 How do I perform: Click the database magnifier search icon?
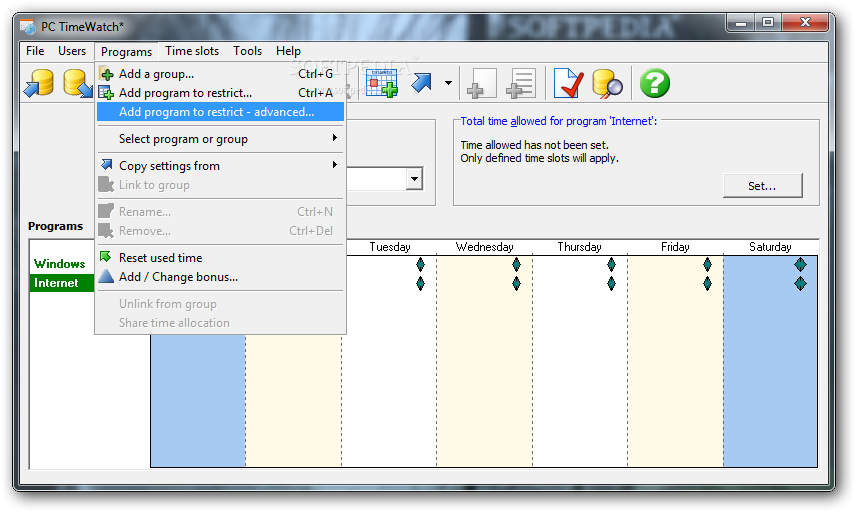(607, 84)
